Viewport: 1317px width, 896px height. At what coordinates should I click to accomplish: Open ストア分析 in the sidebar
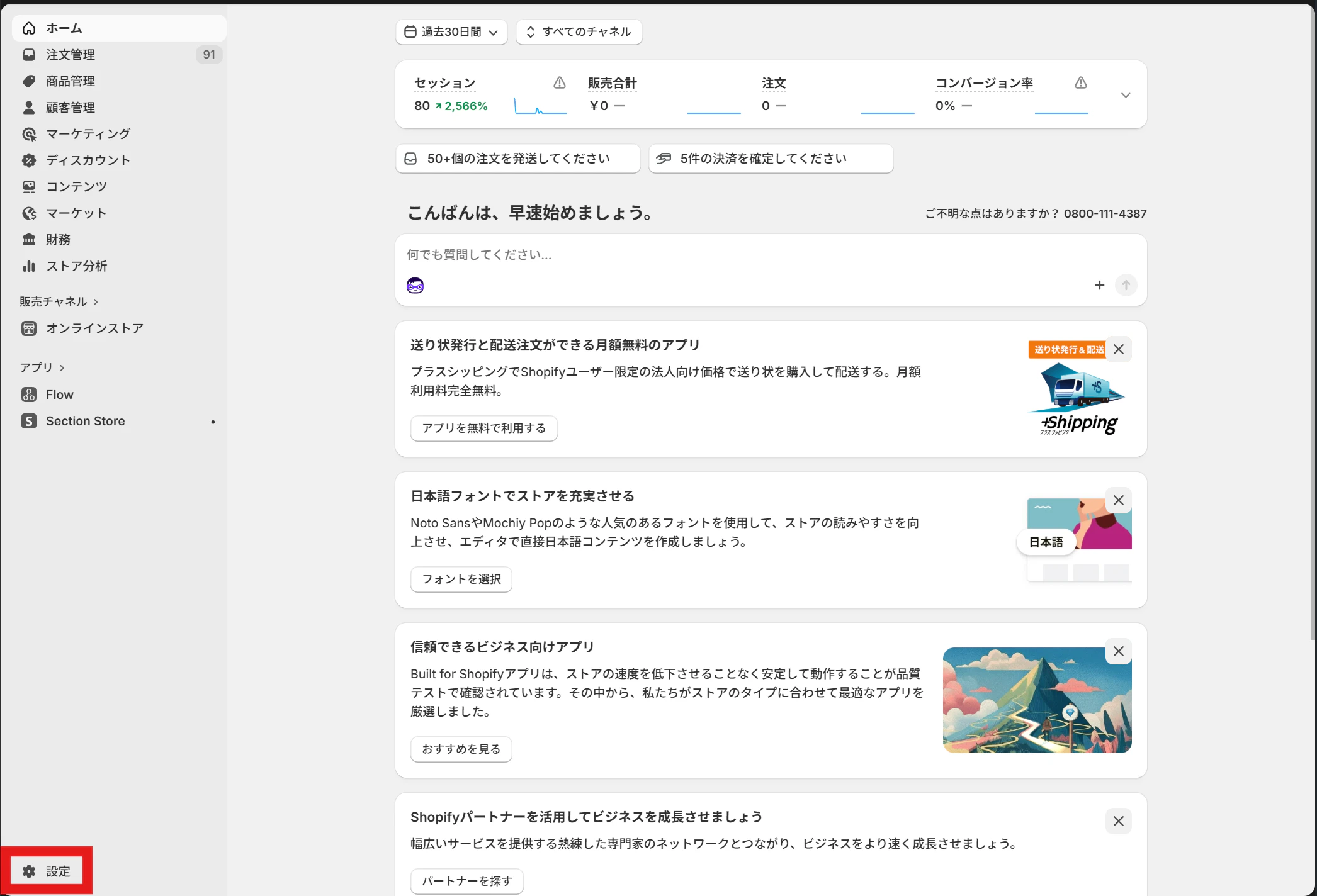pyautogui.click(x=119, y=266)
